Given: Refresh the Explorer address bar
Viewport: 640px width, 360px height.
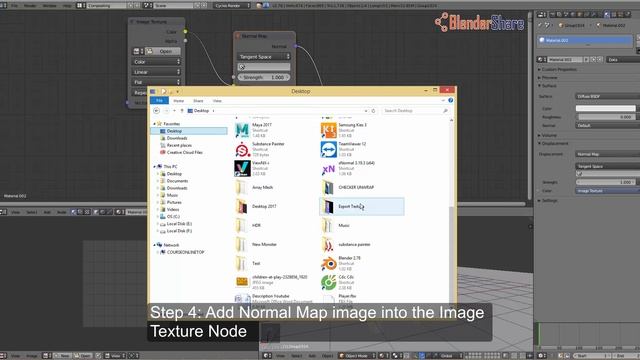Looking at the screenshot, I should [x=373, y=111].
